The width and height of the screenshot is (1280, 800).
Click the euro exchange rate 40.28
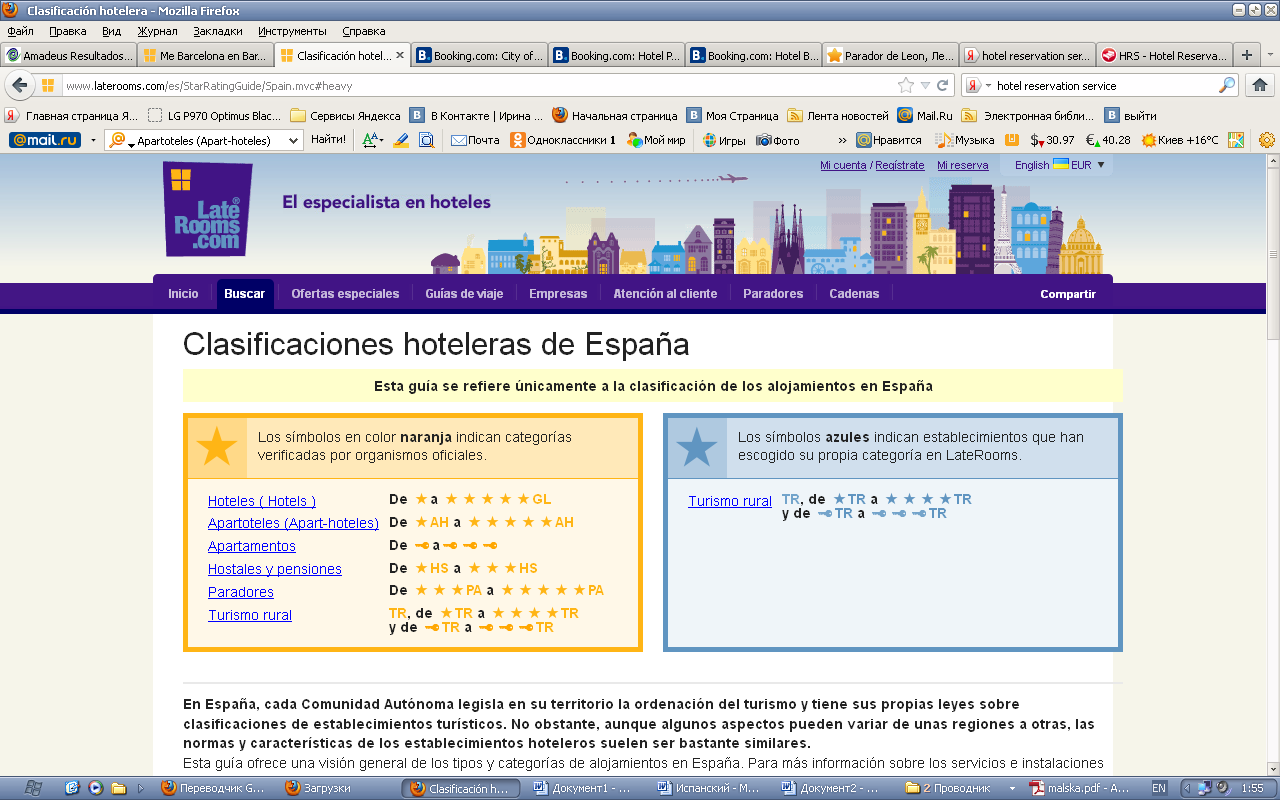point(1108,140)
